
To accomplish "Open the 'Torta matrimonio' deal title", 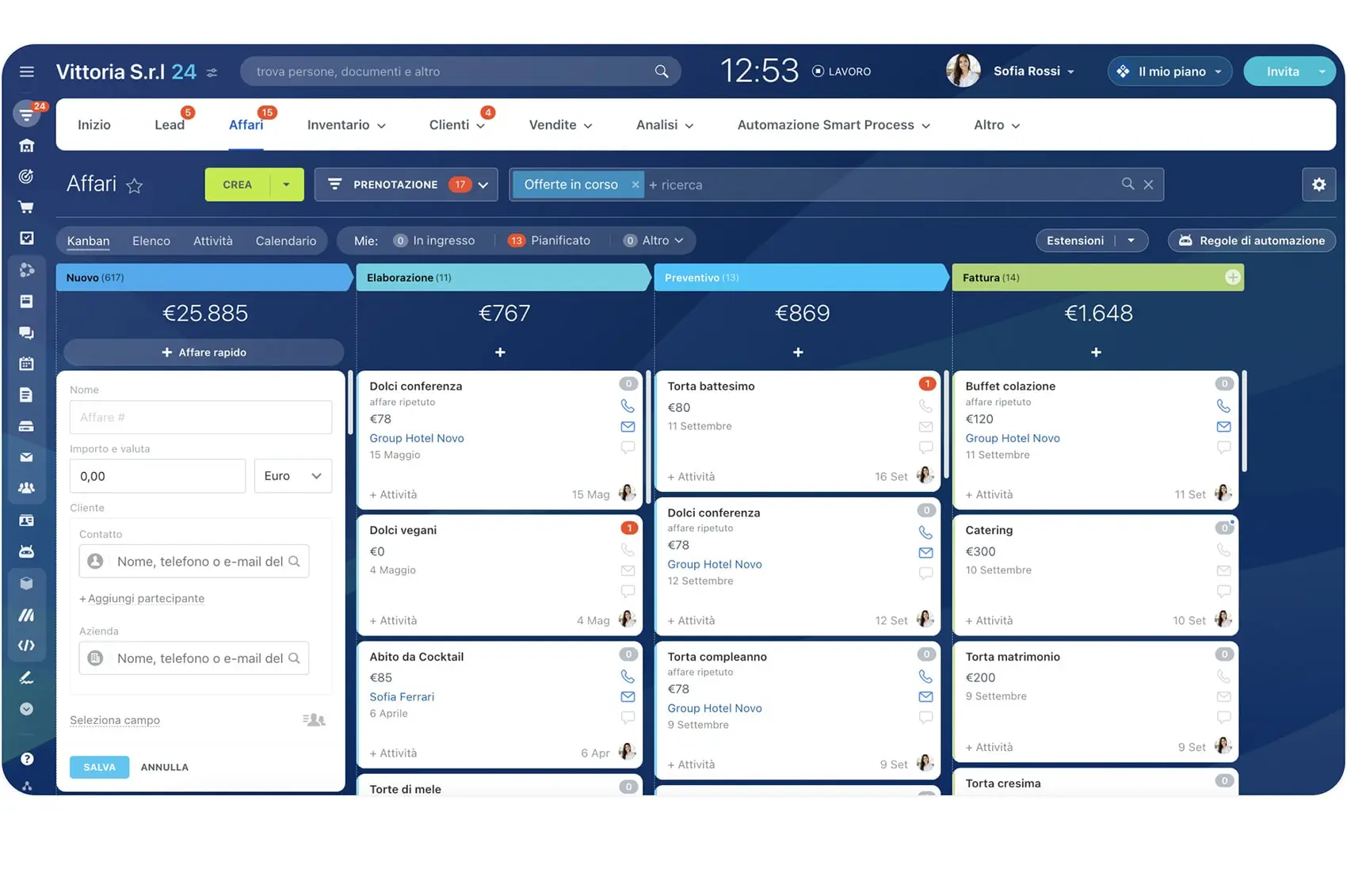I will click(x=1013, y=657).
